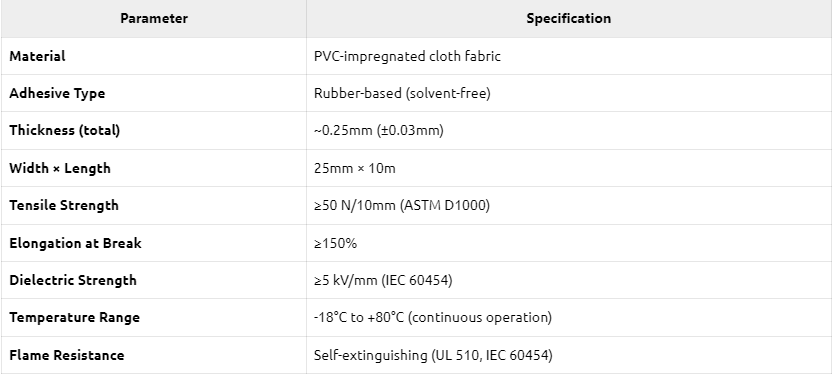The height and width of the screenshot is (377, 833).
Task: Select Flame Resistance label
Action: click(x=66, y=355)
